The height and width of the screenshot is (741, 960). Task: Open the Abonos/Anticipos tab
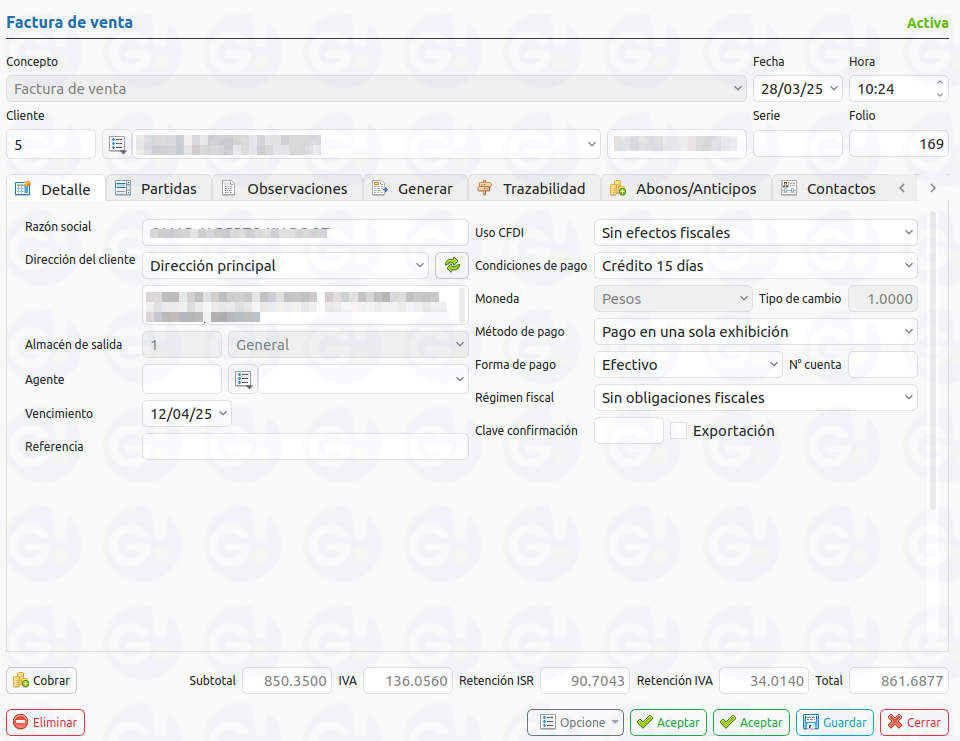click(686, 189)
